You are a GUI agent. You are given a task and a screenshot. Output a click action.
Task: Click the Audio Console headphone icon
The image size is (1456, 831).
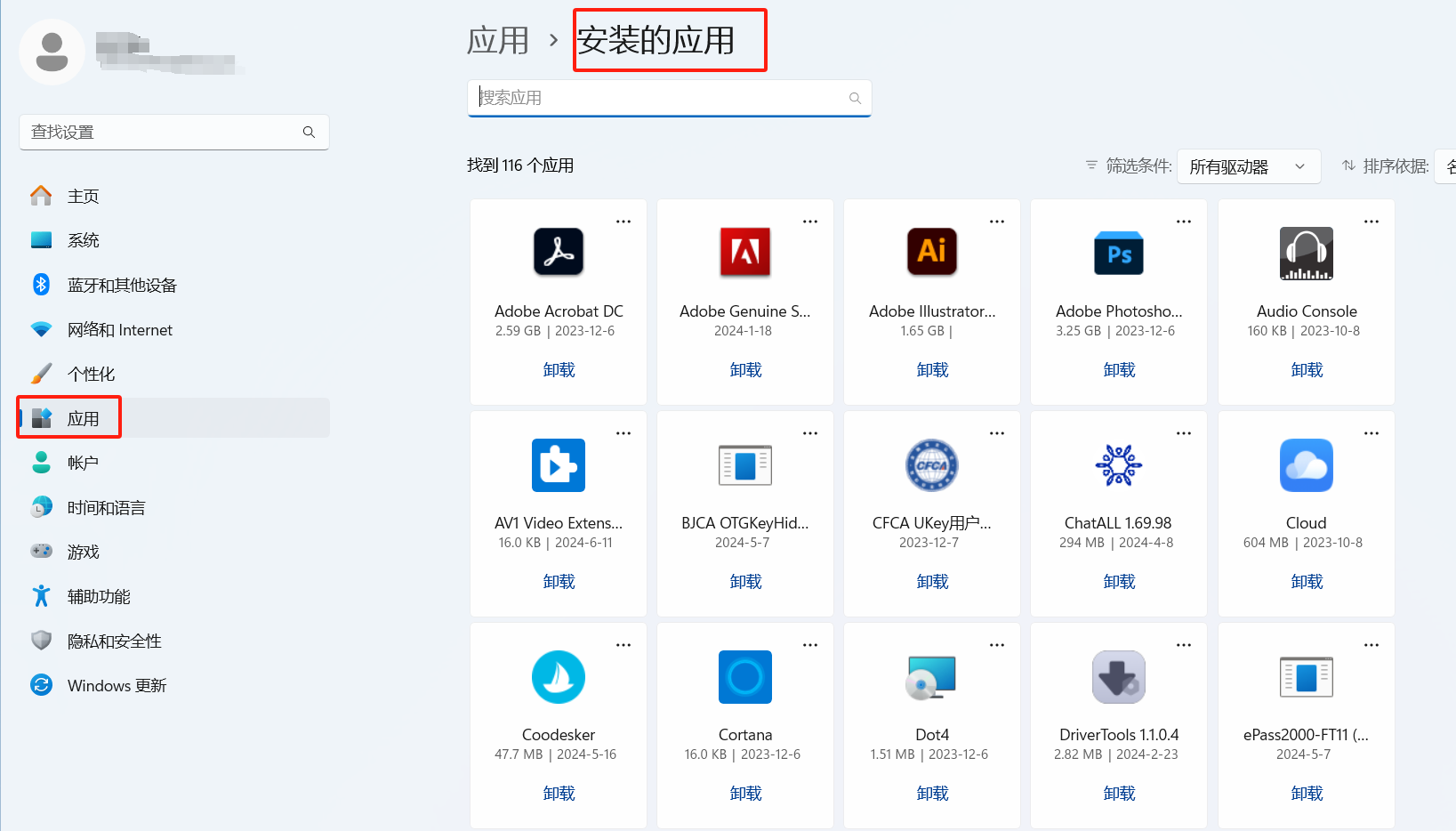coord(1306,253)
